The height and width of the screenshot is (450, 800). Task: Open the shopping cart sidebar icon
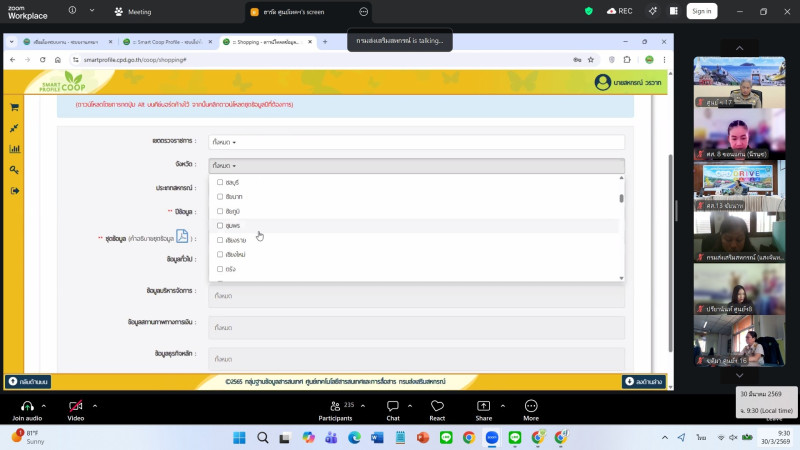tap(14, 108)
